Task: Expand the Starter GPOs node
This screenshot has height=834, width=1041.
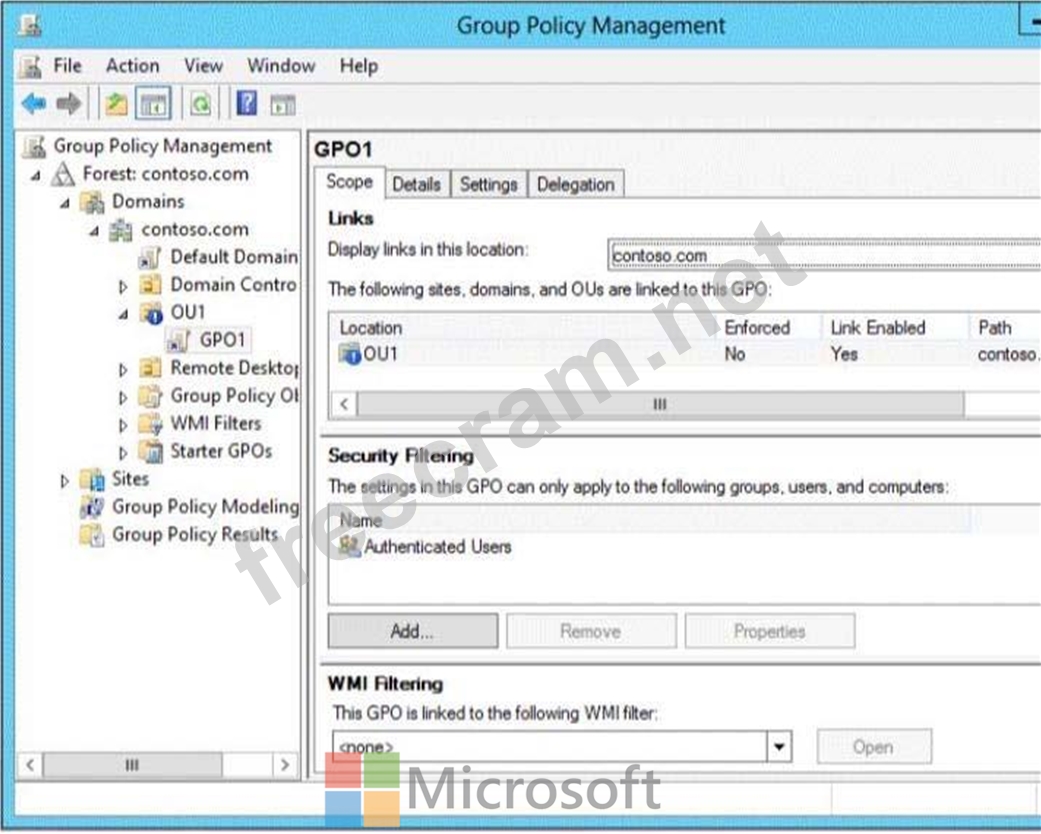Action: pyautogui.click(x=123, y=454)
